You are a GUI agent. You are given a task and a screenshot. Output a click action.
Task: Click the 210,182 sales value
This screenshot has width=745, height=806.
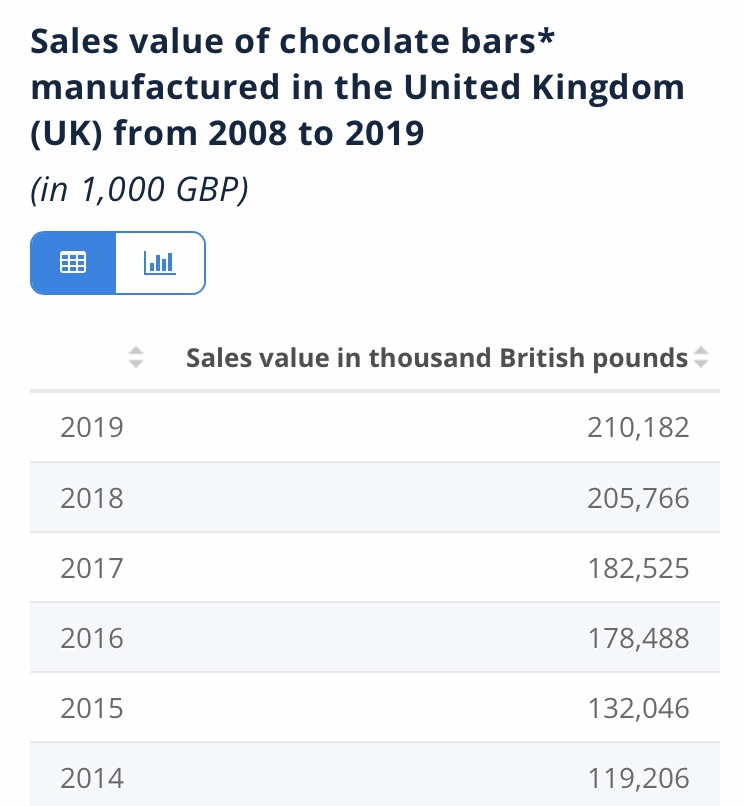pyautogui.click(x=638, y=428)
